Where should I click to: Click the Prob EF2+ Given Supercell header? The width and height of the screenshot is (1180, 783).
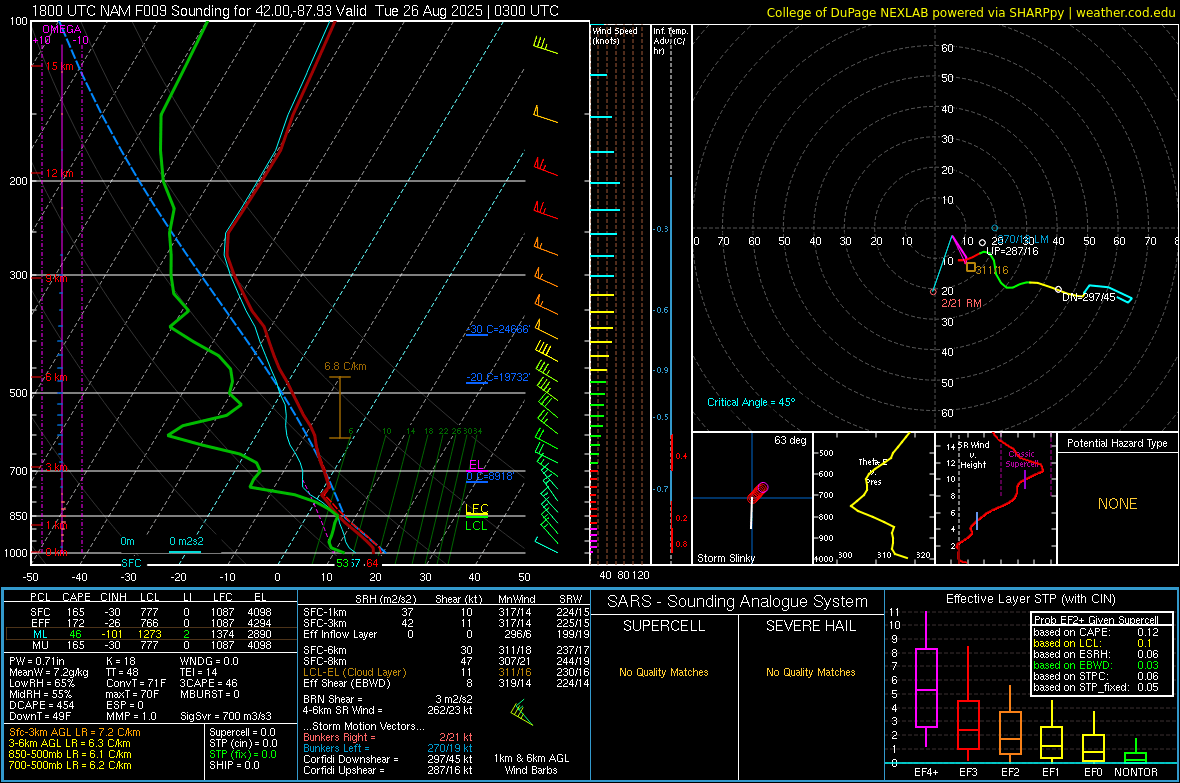pos(1096,620)
